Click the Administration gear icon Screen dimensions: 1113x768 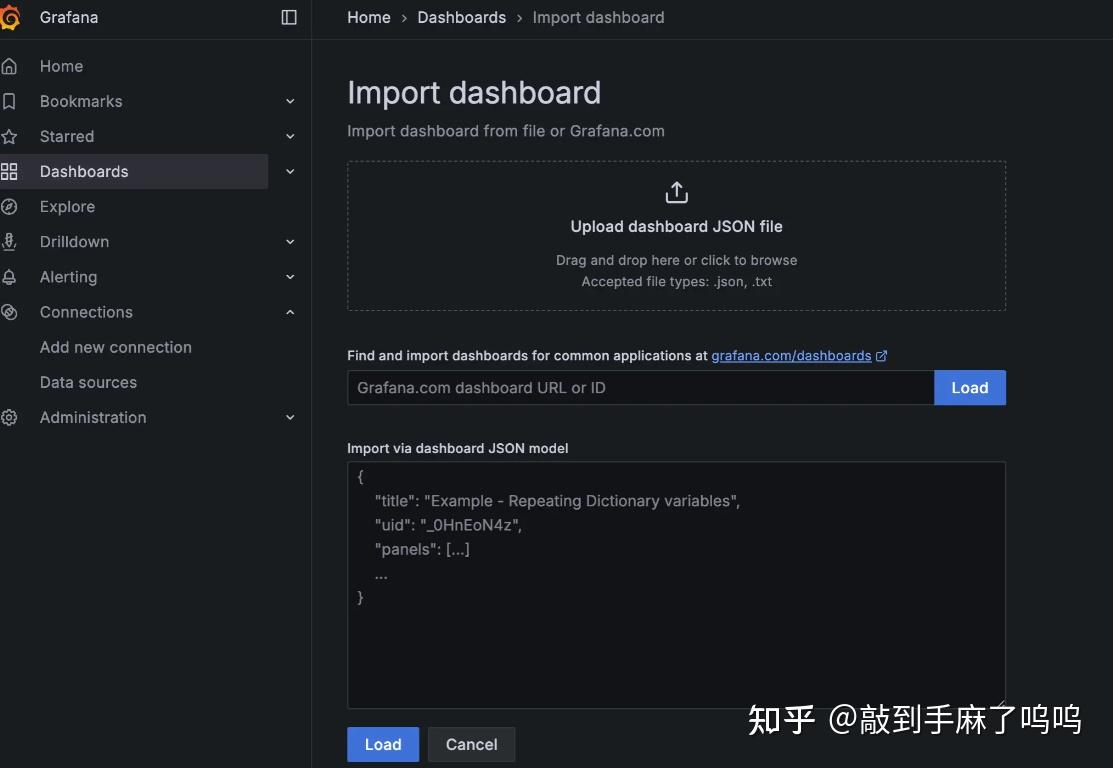coord(9,417)
